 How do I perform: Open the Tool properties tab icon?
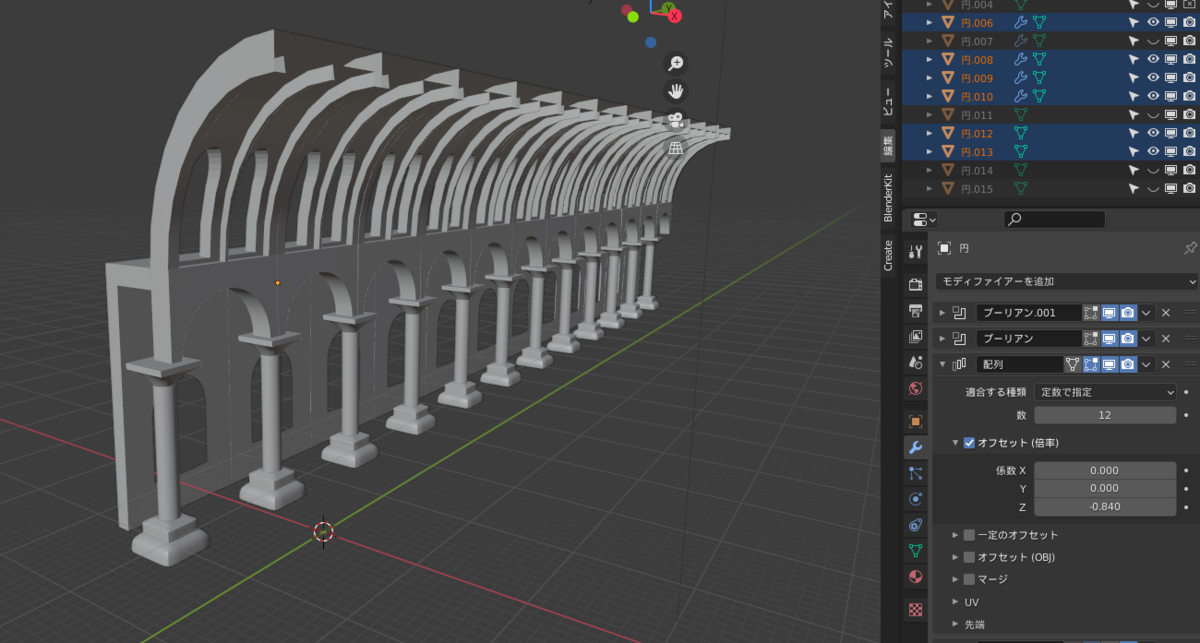click(915, 250)
